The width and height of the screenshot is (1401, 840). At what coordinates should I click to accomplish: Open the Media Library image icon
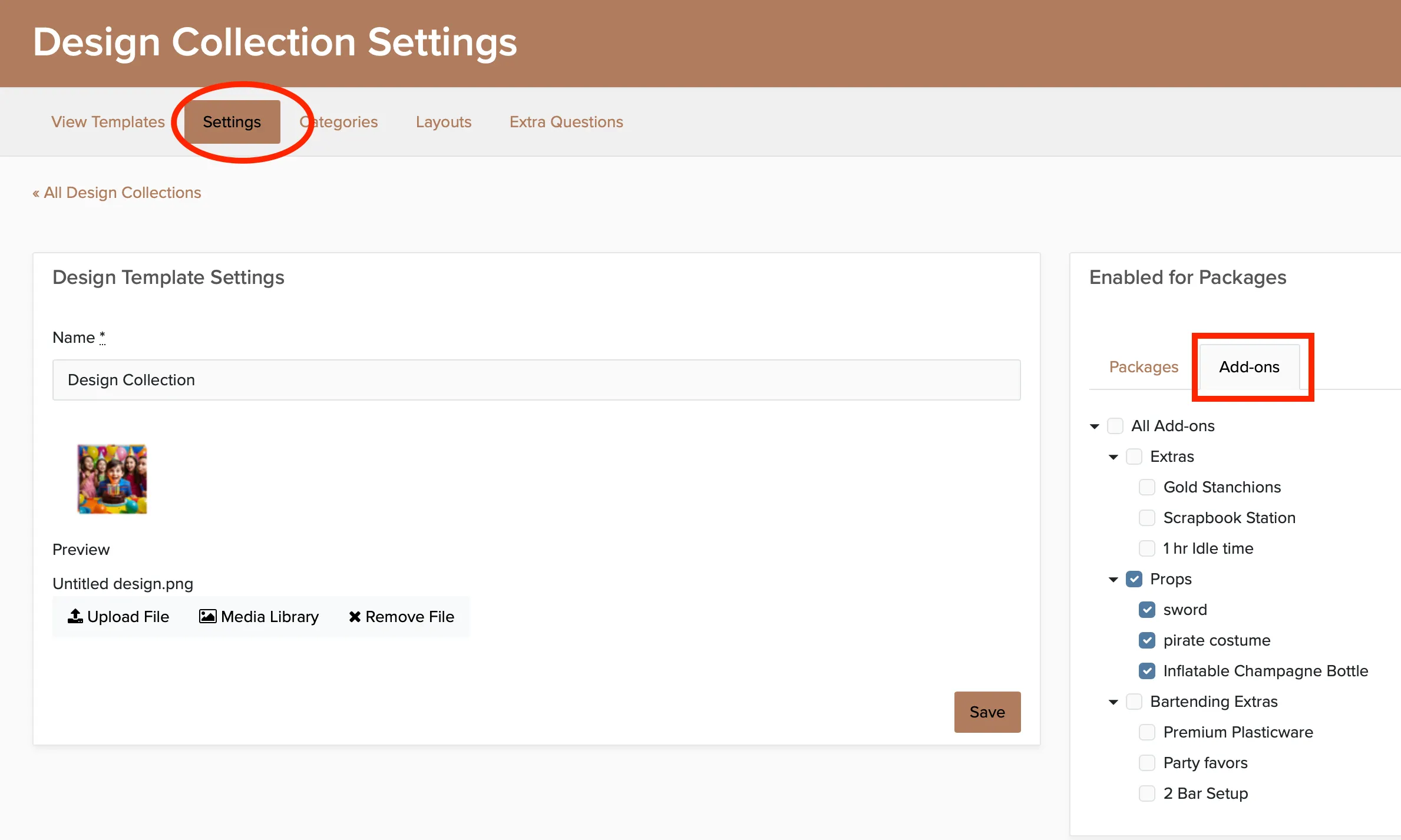click(207, 616)
